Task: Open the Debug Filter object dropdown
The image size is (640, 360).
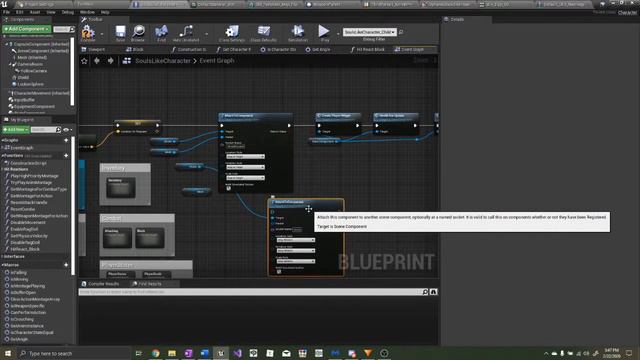Action: pyautogui.click(x=369, y=32)
